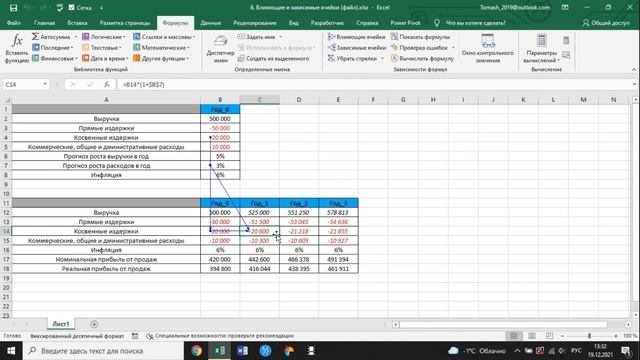Save the workbook with the save icon
This screenshot has height=360, width=640.
point(13,8)
